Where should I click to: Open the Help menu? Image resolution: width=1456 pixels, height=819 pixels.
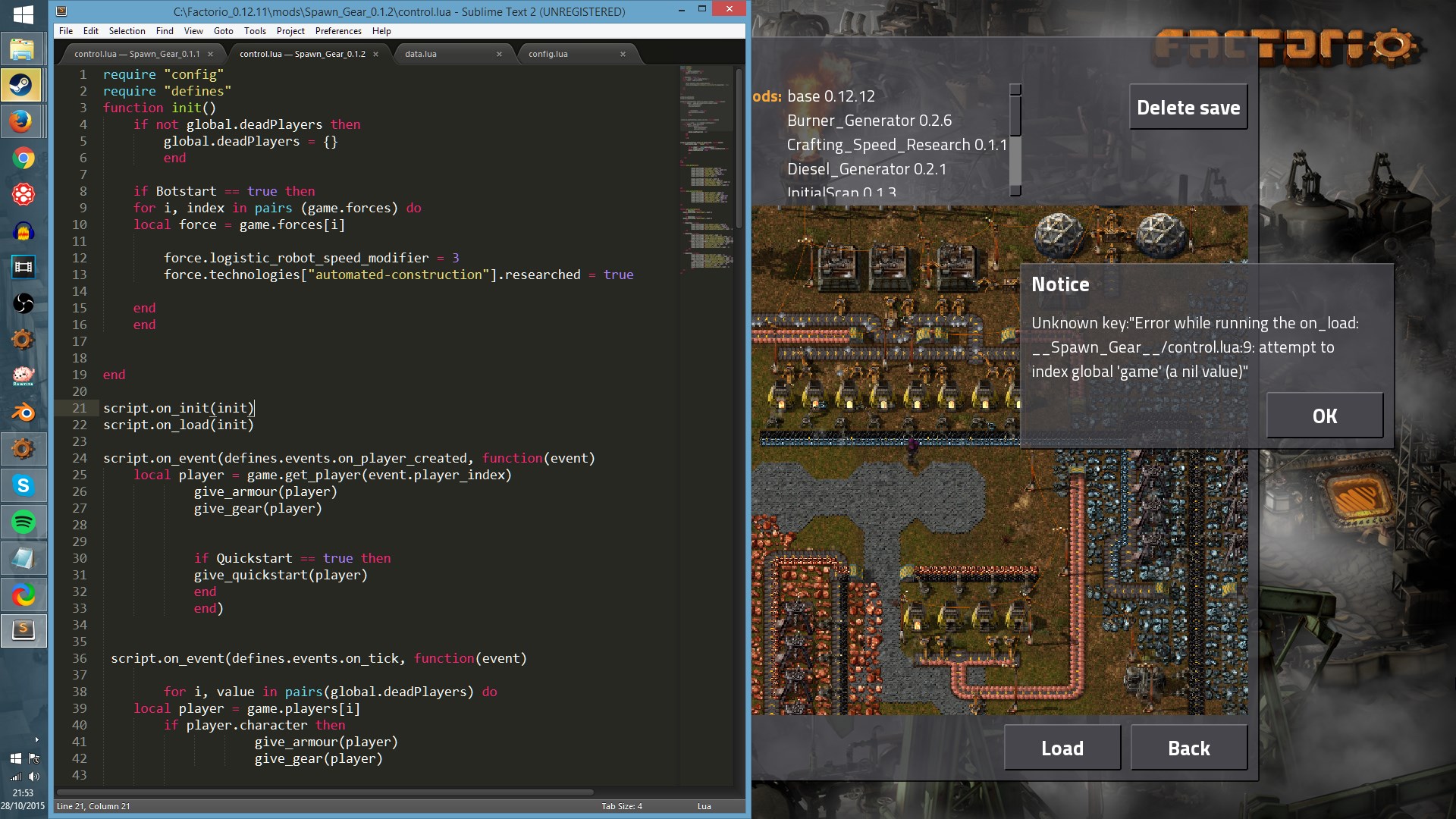pos(381,31)
